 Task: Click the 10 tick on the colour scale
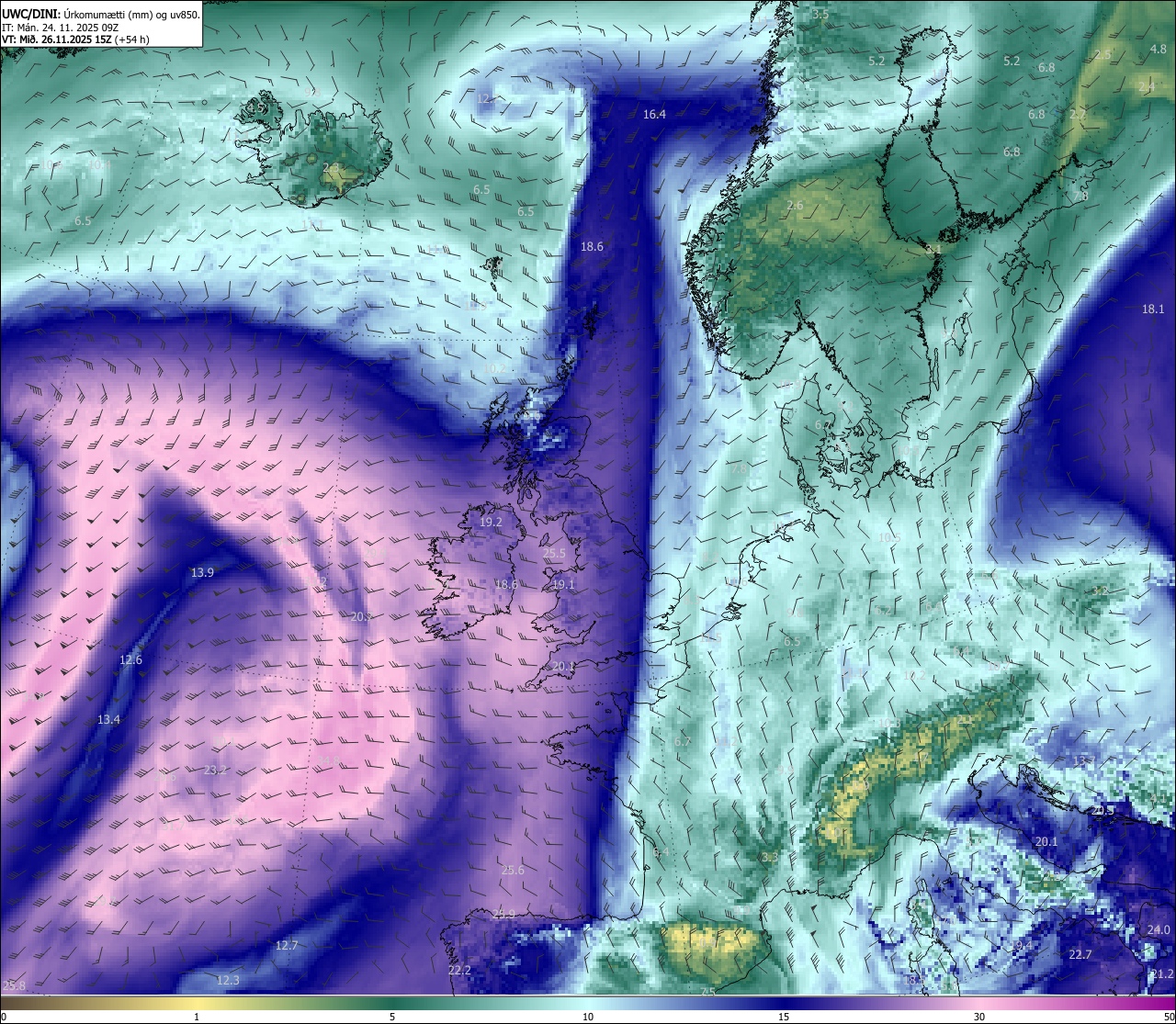point(588,1017)
